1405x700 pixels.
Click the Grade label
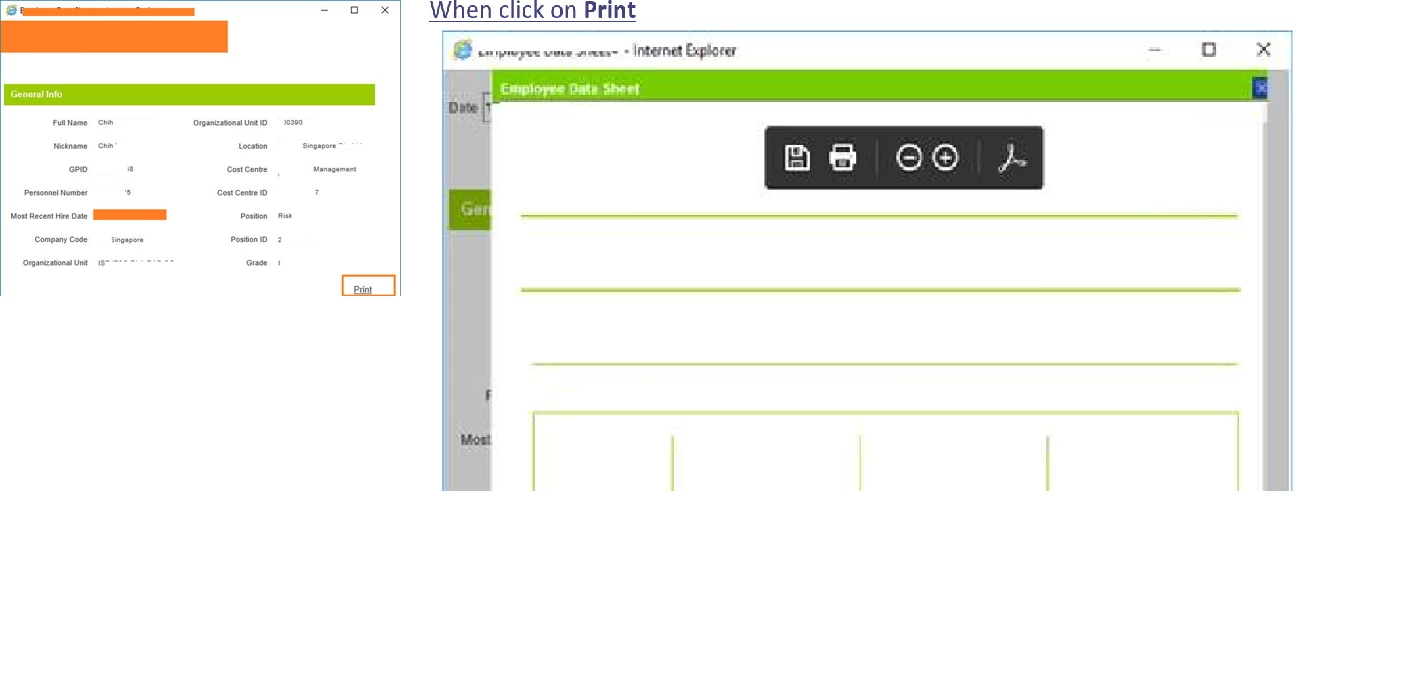(x=257, y=263)
